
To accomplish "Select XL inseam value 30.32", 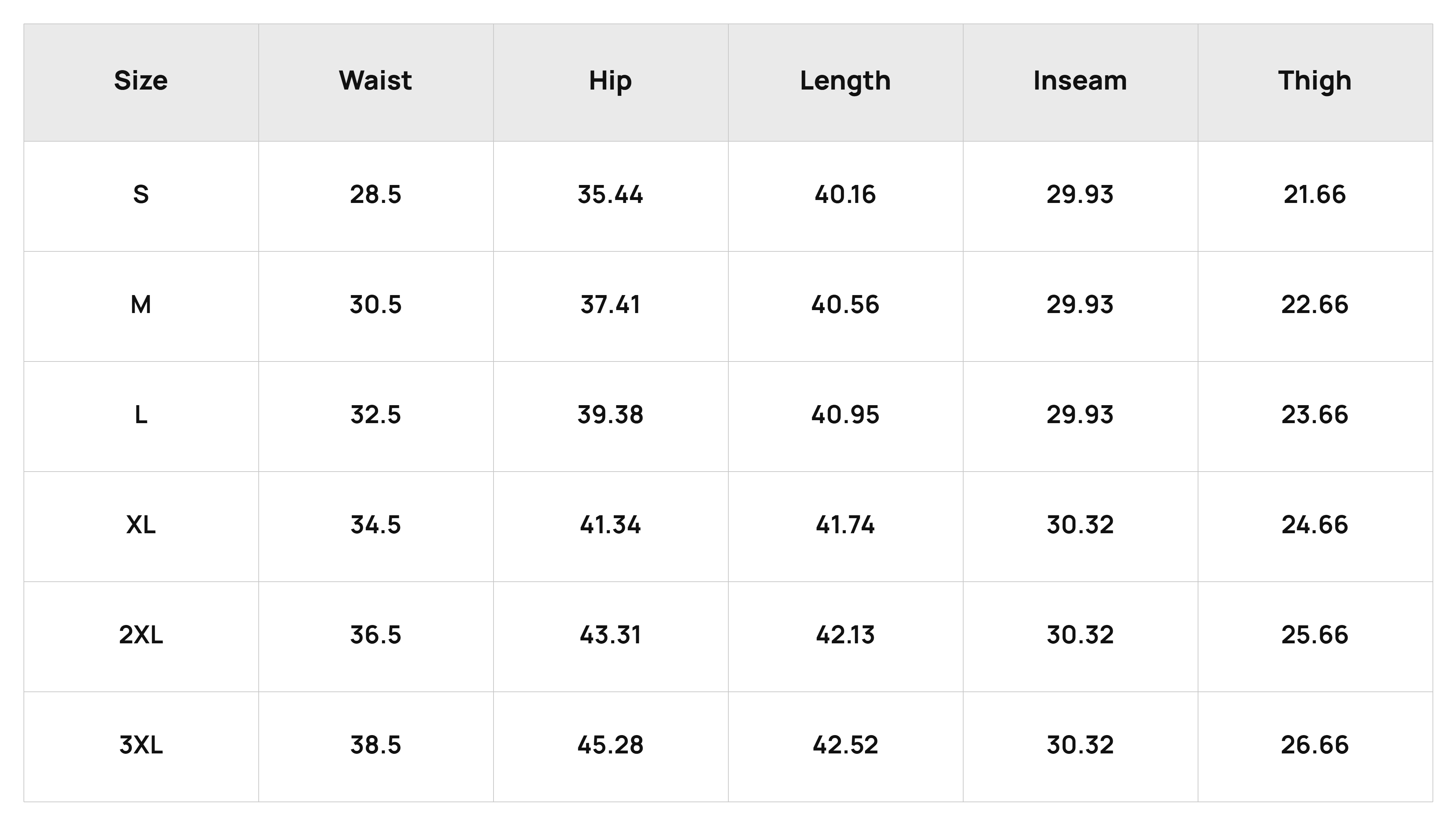I will [x=1080, y=525].
